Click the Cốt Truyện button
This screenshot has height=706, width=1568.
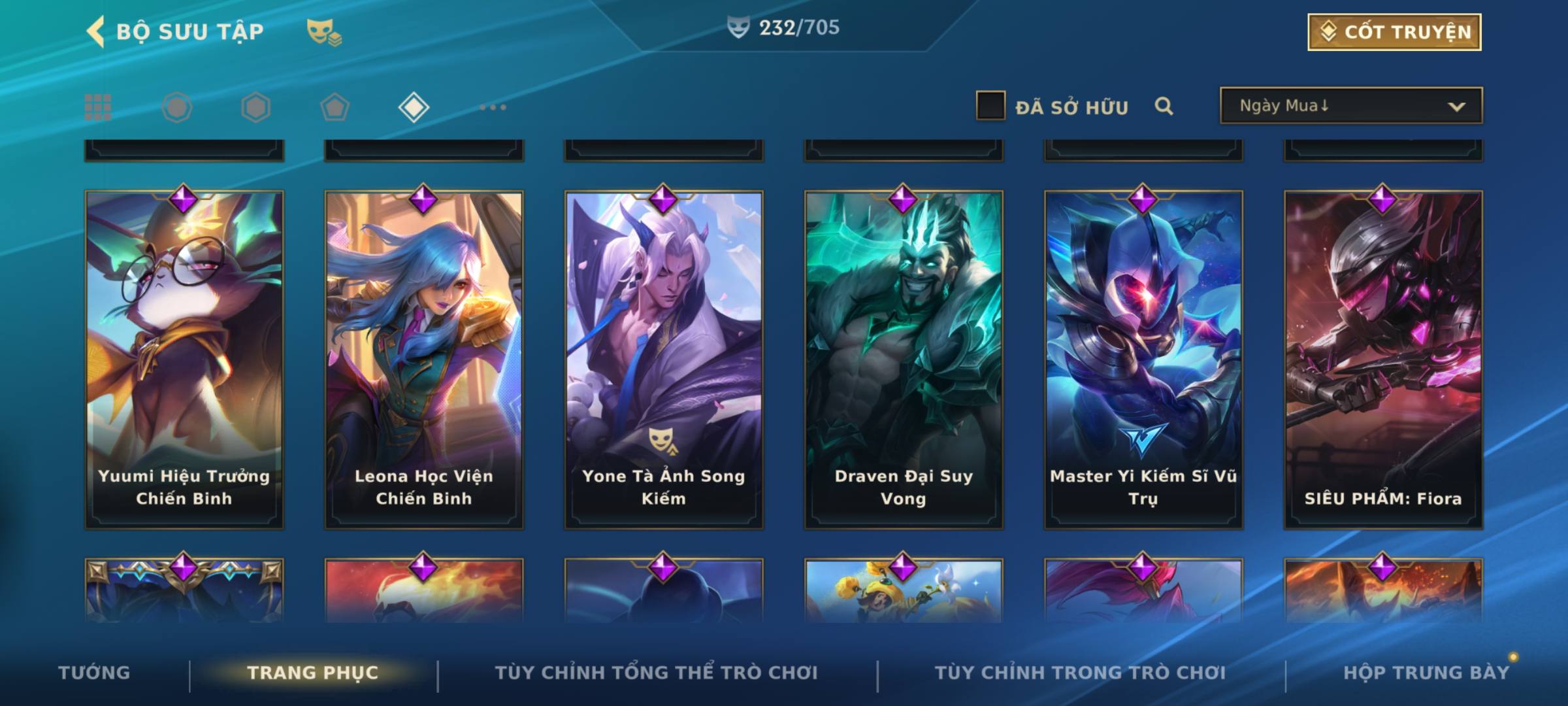(1394, 31)
